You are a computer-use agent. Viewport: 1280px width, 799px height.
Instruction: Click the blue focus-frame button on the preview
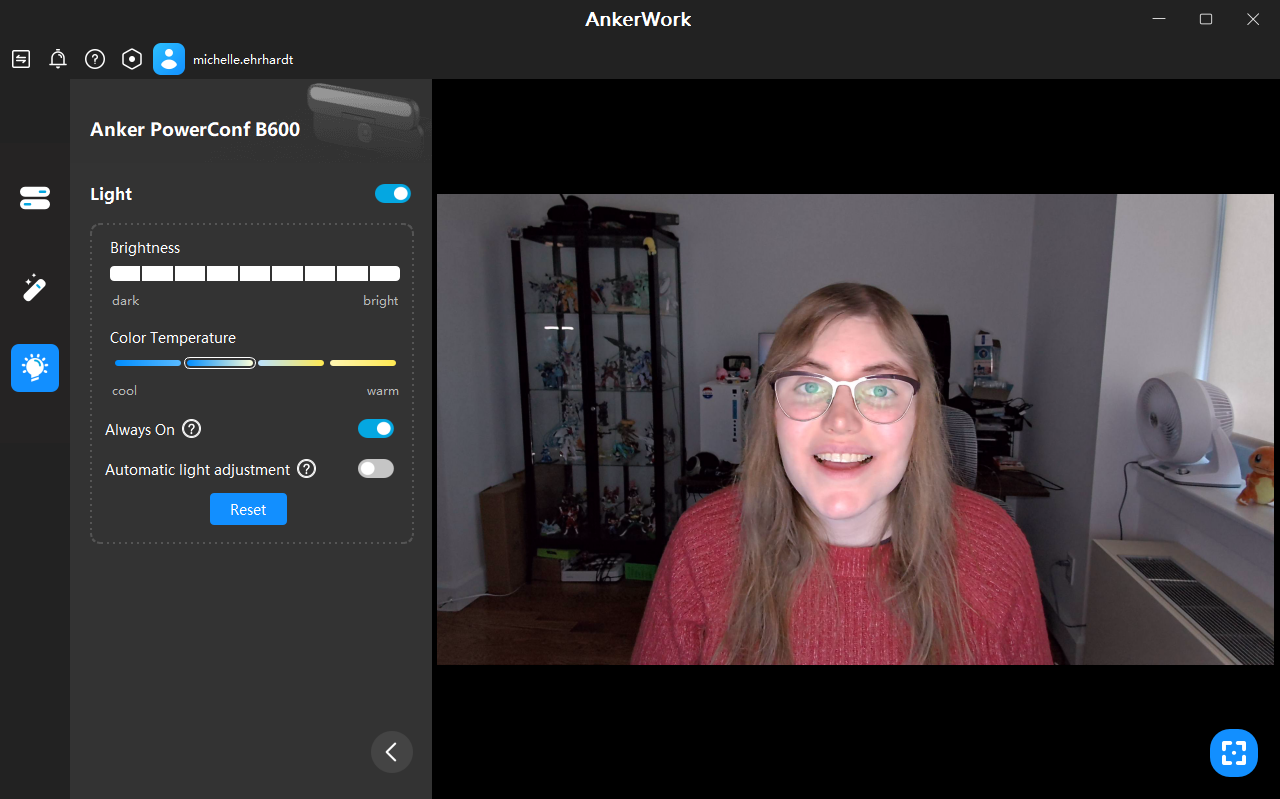[x=1234, y=753]
